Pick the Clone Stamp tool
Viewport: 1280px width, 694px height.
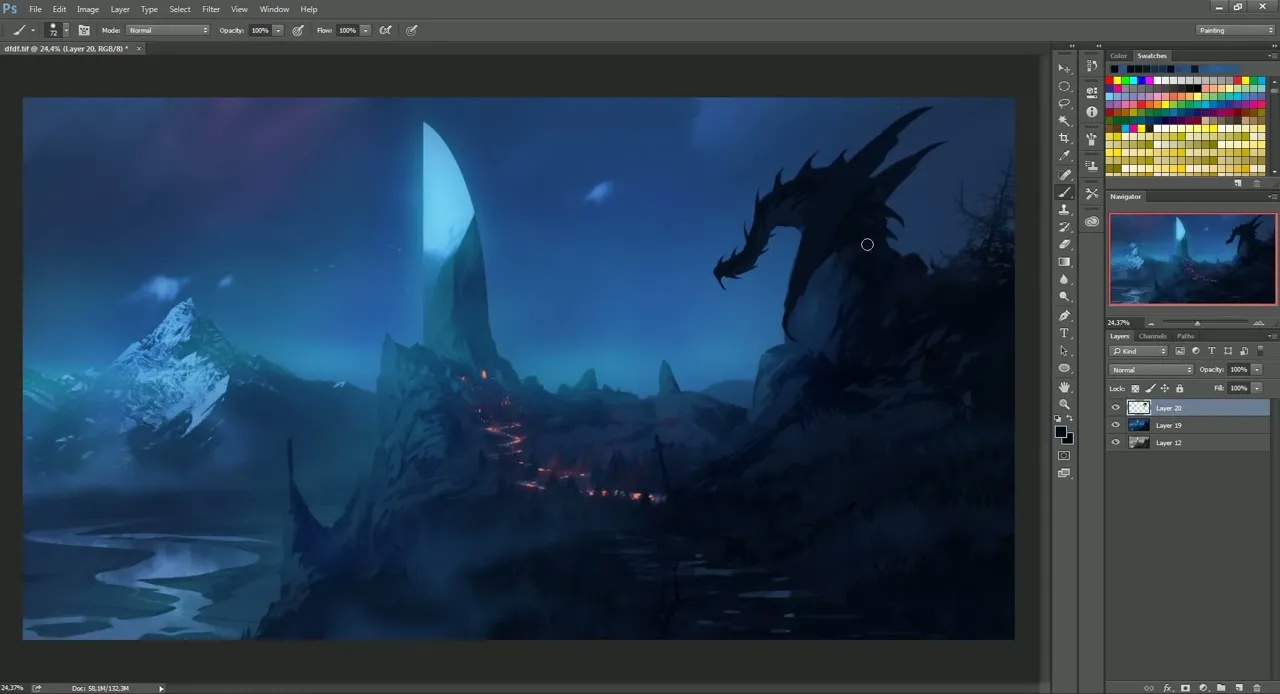(1064, 209)
